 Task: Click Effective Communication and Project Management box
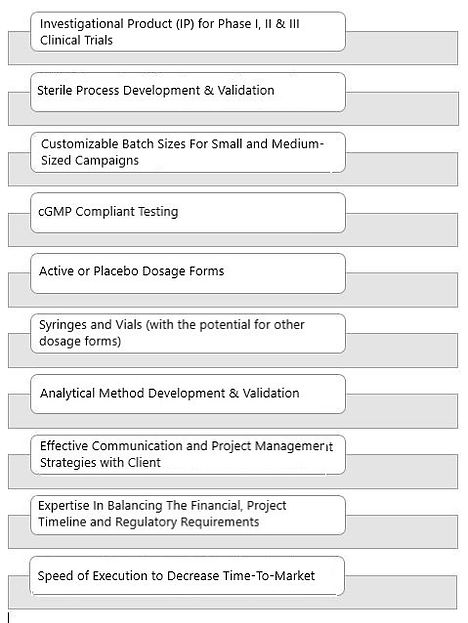click(188, 455)
